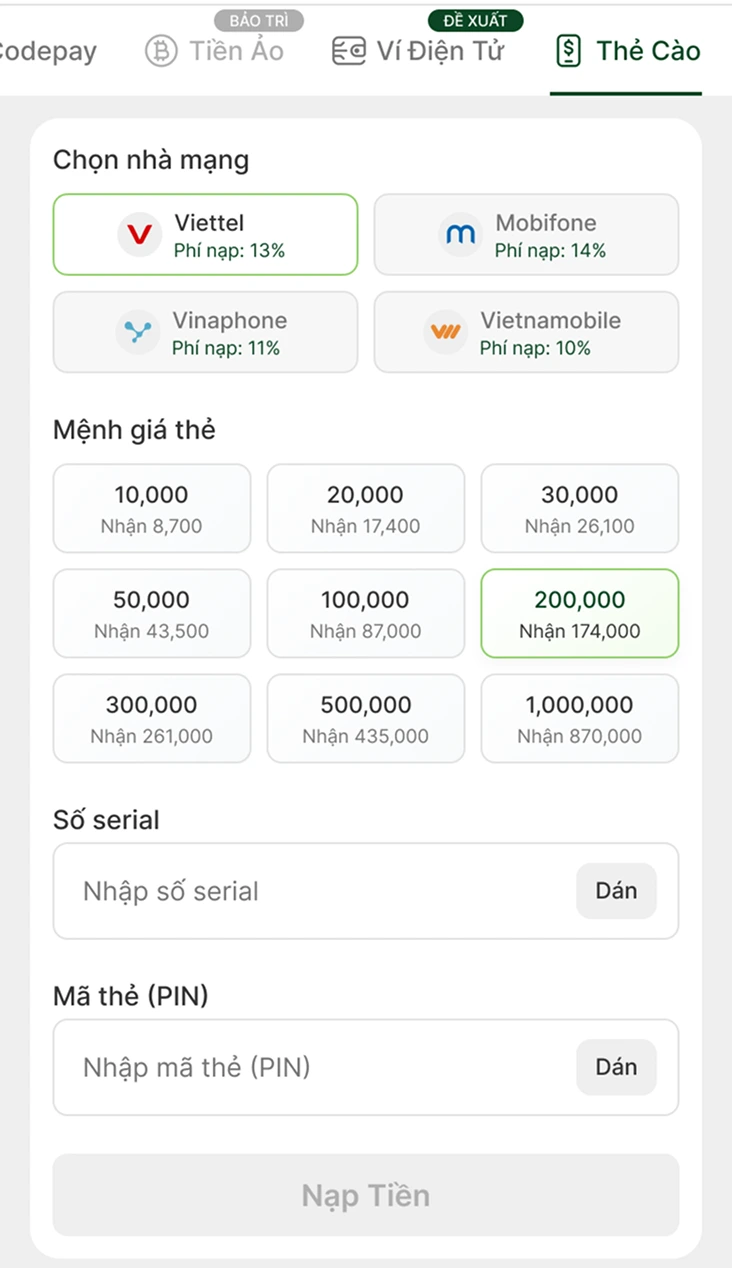This screenshot has height=1268, width=732.
Task: Click the Vinaphone logo icon
Action: (138, 332)
